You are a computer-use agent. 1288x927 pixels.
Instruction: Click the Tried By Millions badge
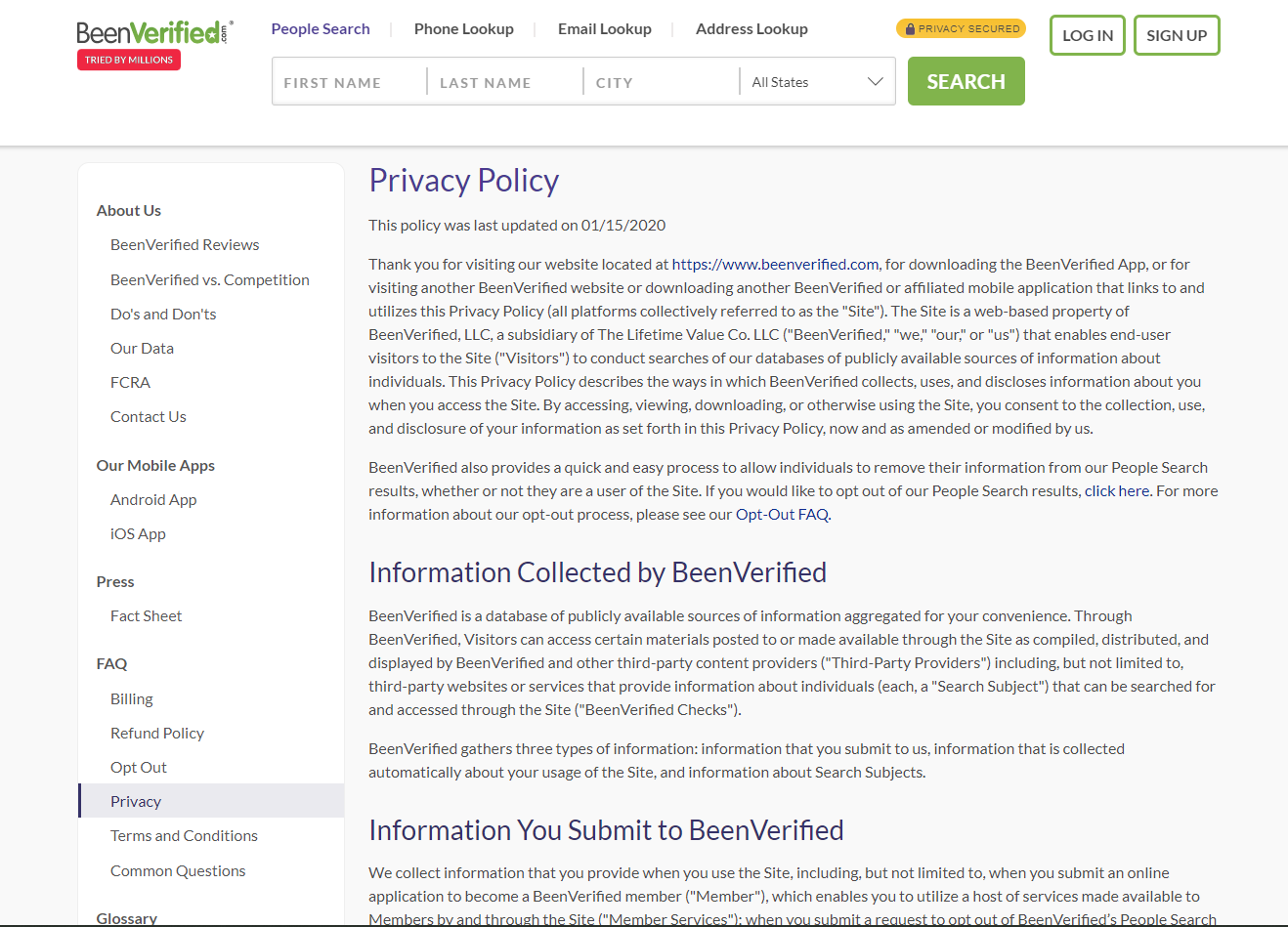(x=128, y=60)
